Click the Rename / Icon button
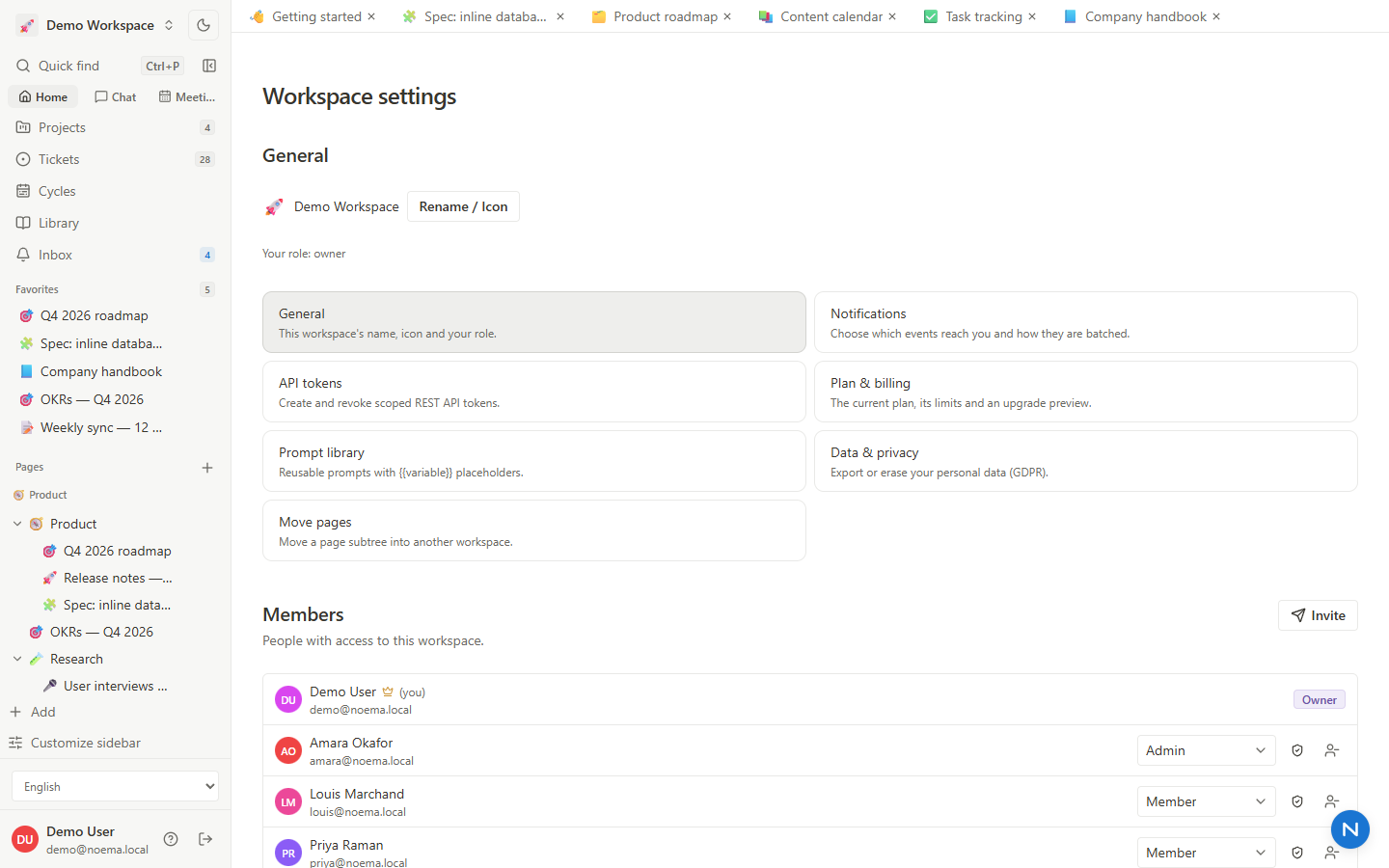 463,206
